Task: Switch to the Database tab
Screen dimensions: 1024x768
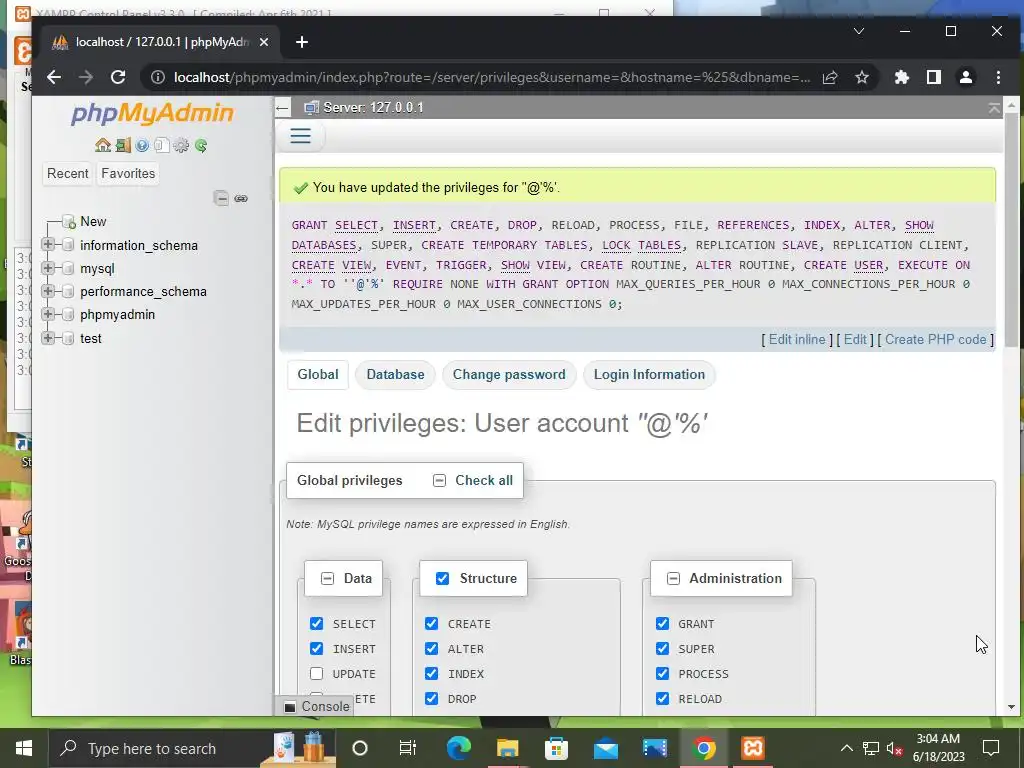Action: coord(395,375)
